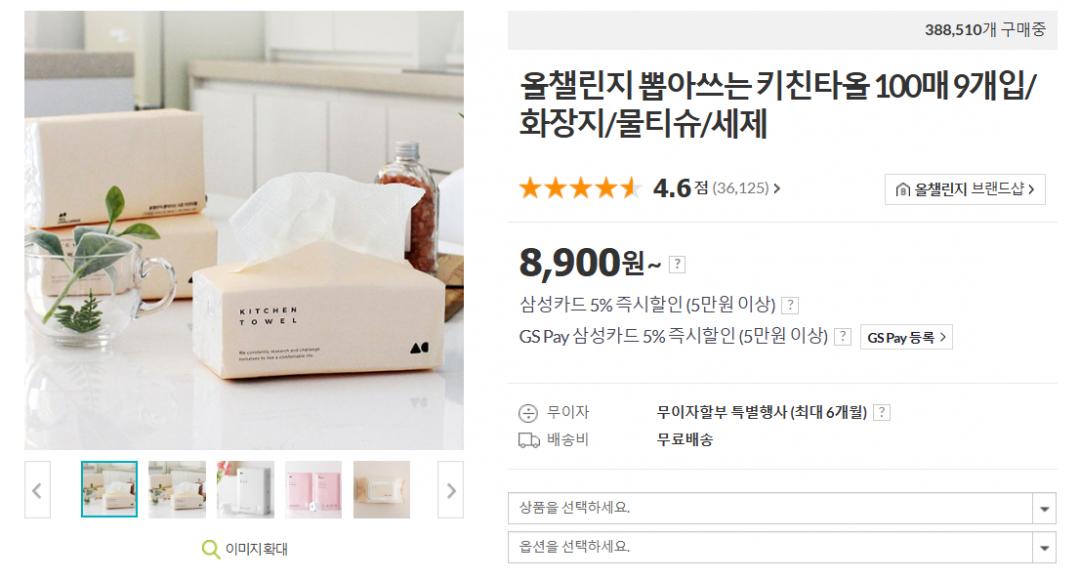Select the second product thumbnail
The image size is (1080, 579).
coord(177,490)
